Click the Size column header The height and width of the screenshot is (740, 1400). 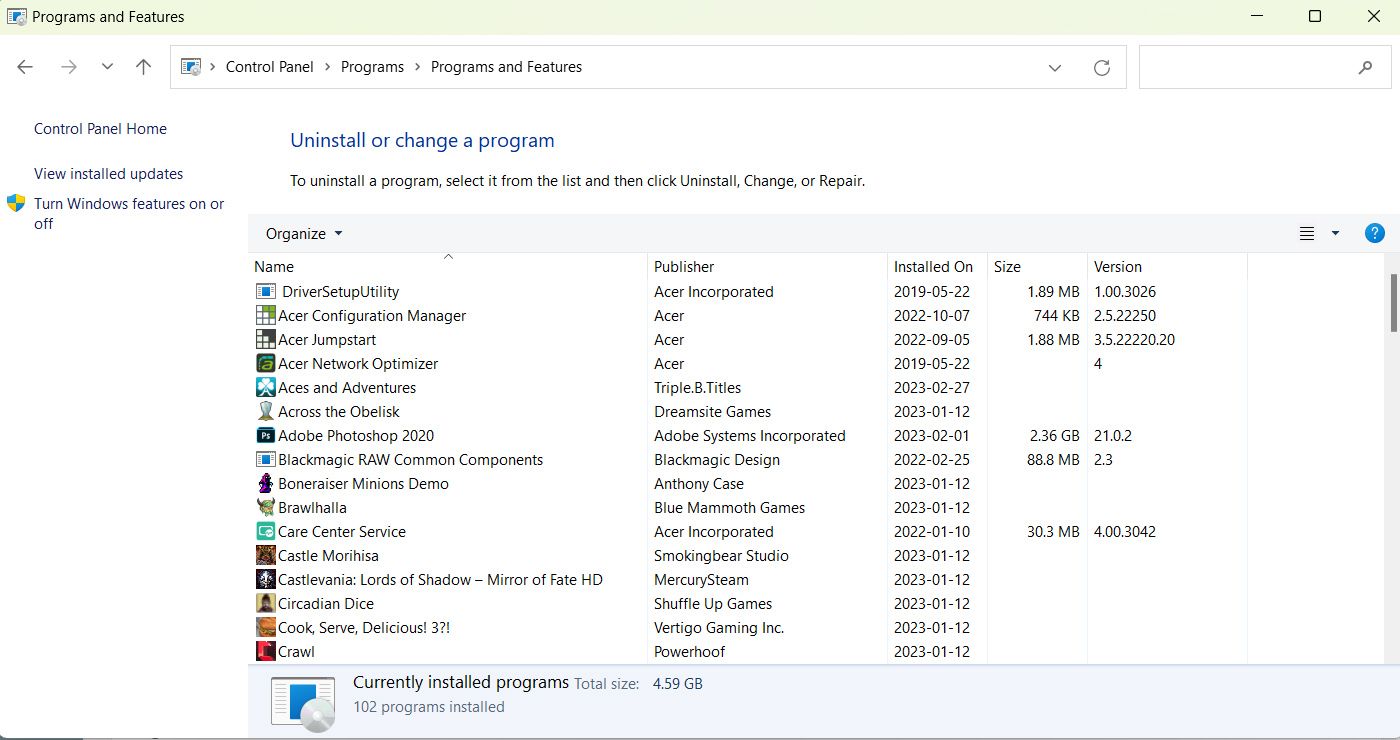click(1007, 267)
